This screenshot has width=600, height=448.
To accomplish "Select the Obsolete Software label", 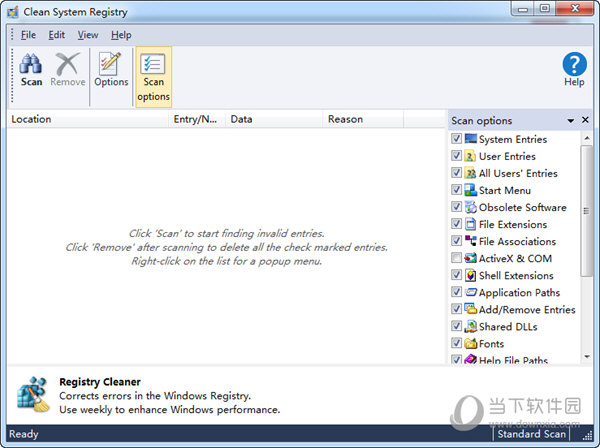I will (x=522, y=207).
